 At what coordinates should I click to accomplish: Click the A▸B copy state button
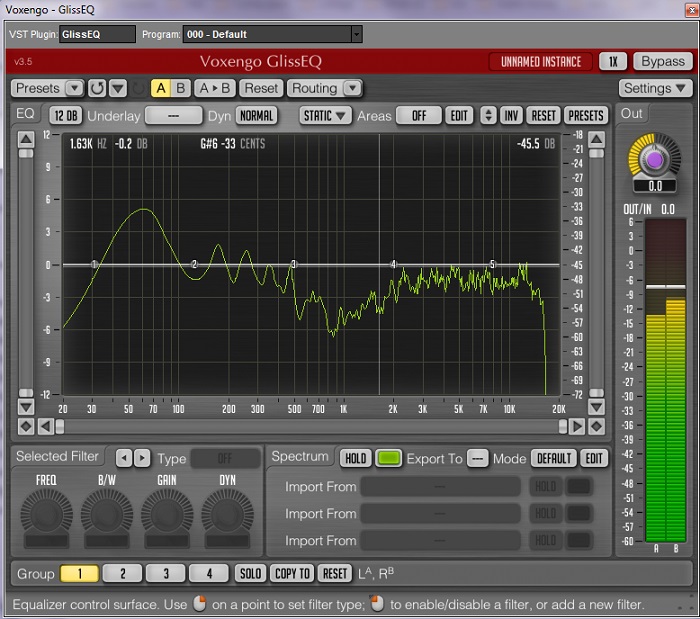coord(215,88)
